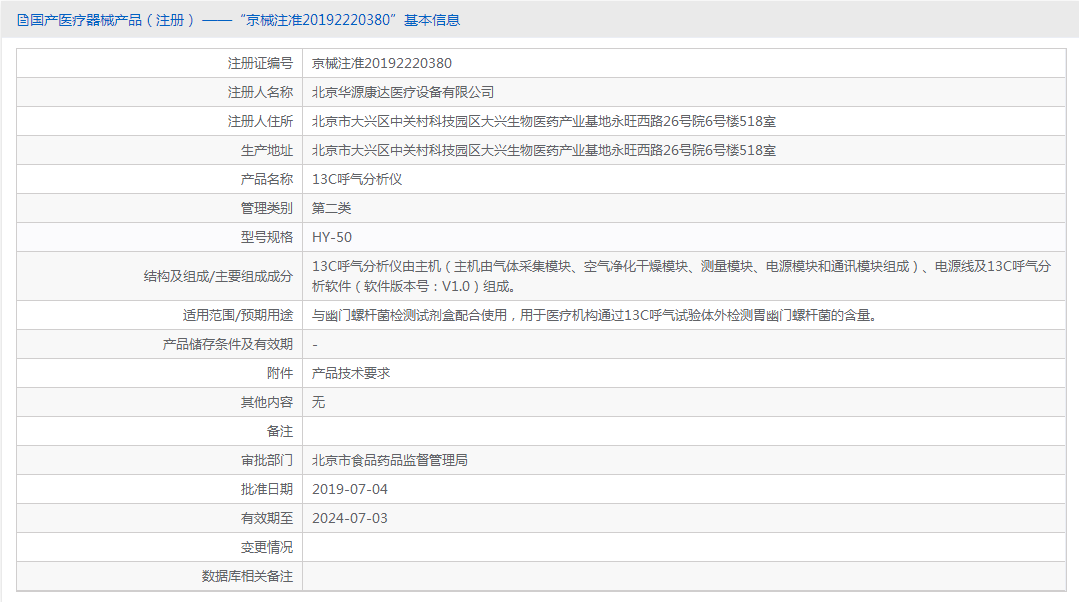1079x602 pixels.
Task: Click the 其他内容 label
Action: [x=267, y=402]
